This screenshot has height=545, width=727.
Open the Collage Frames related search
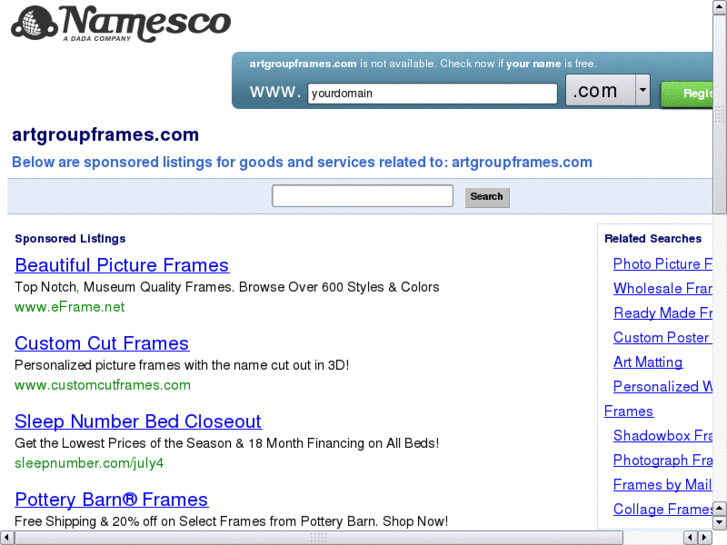pos(663,509)
